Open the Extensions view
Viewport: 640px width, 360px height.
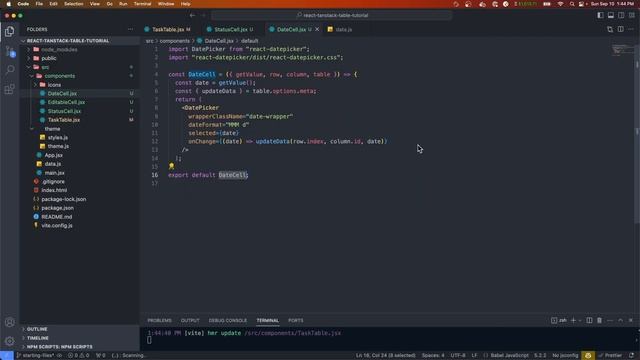tap(10, 89)
